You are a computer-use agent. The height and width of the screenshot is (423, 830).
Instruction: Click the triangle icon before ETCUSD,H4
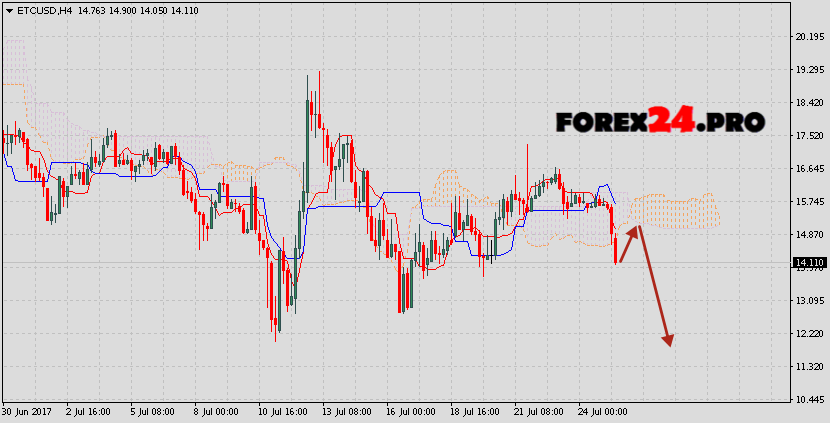8,11
